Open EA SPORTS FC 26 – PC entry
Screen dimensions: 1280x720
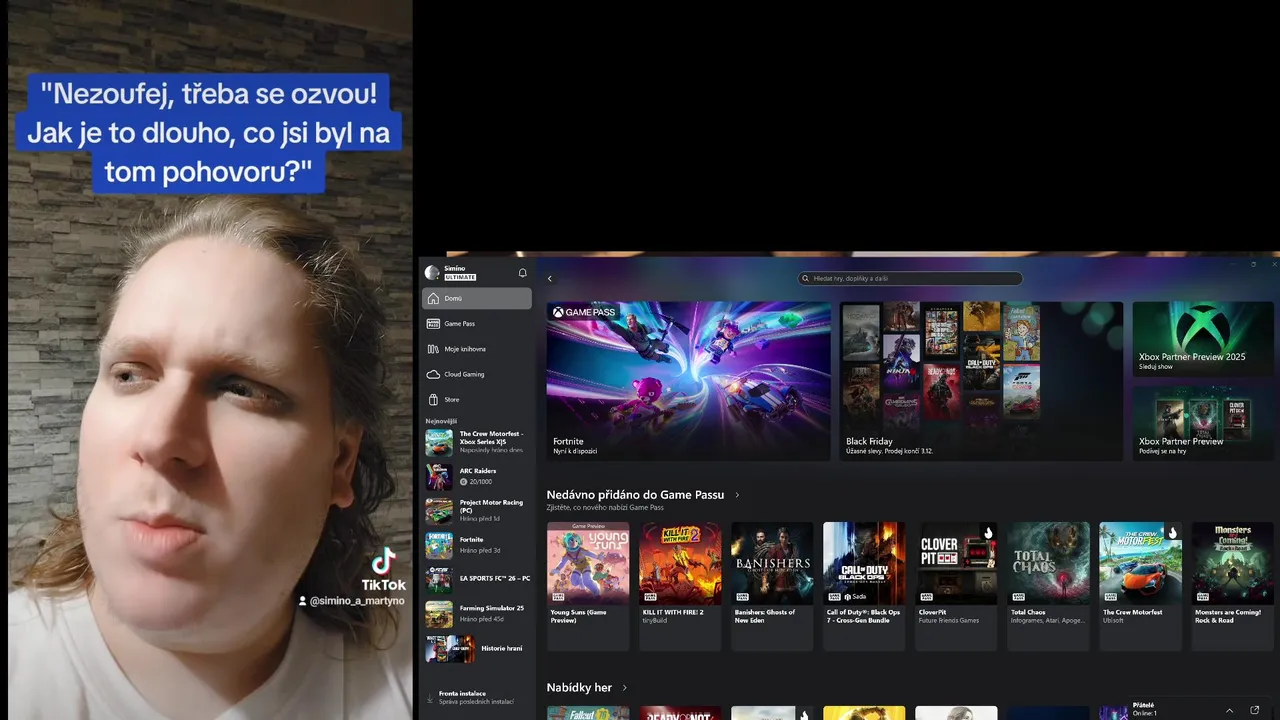pos(478,579)
